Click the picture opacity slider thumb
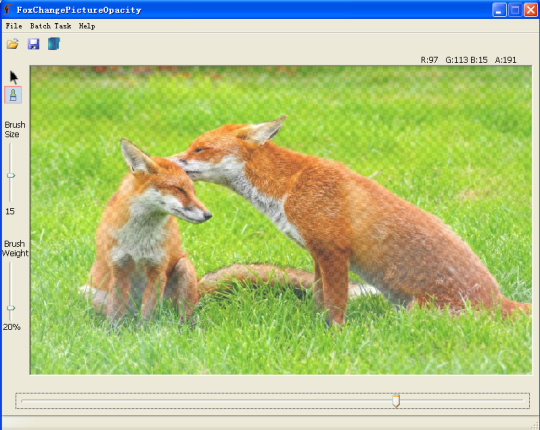This screenshot has width=540, height=430. [x=396, y=401]
